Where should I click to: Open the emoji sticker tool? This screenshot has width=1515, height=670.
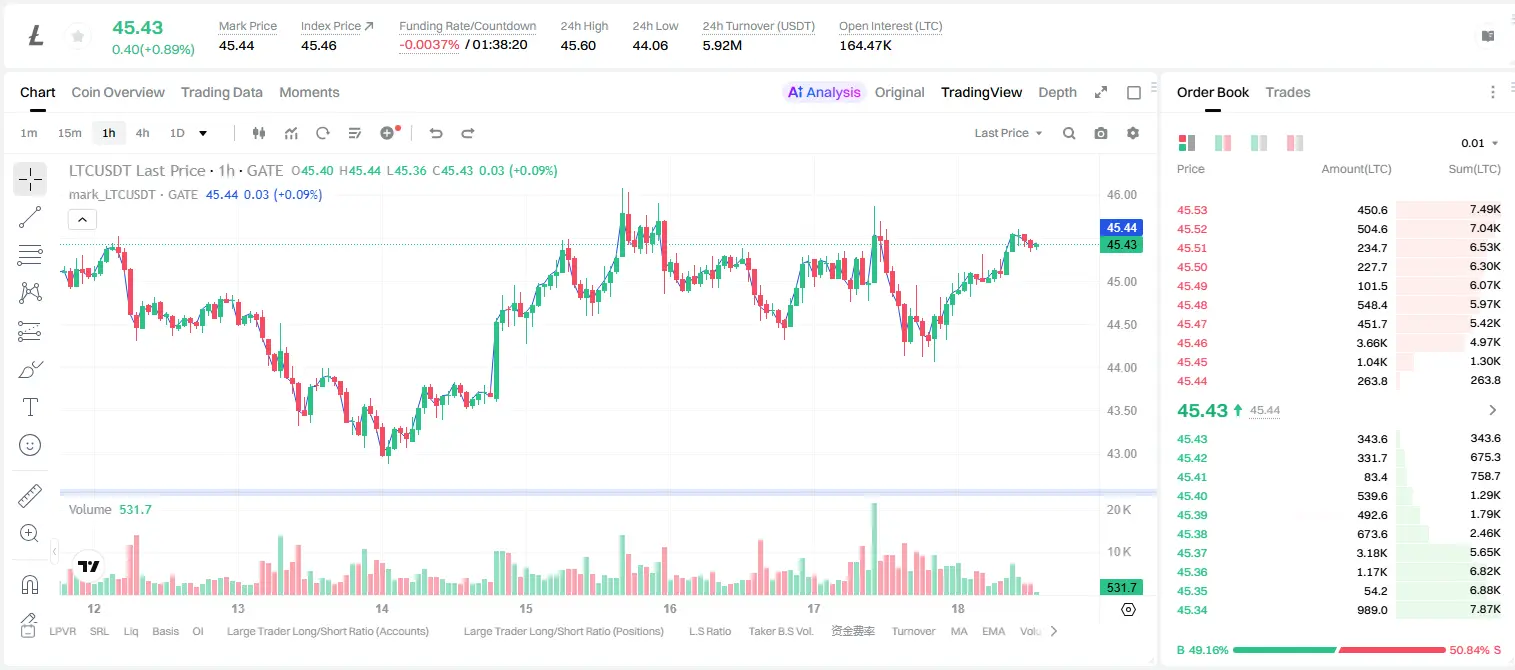30,445
